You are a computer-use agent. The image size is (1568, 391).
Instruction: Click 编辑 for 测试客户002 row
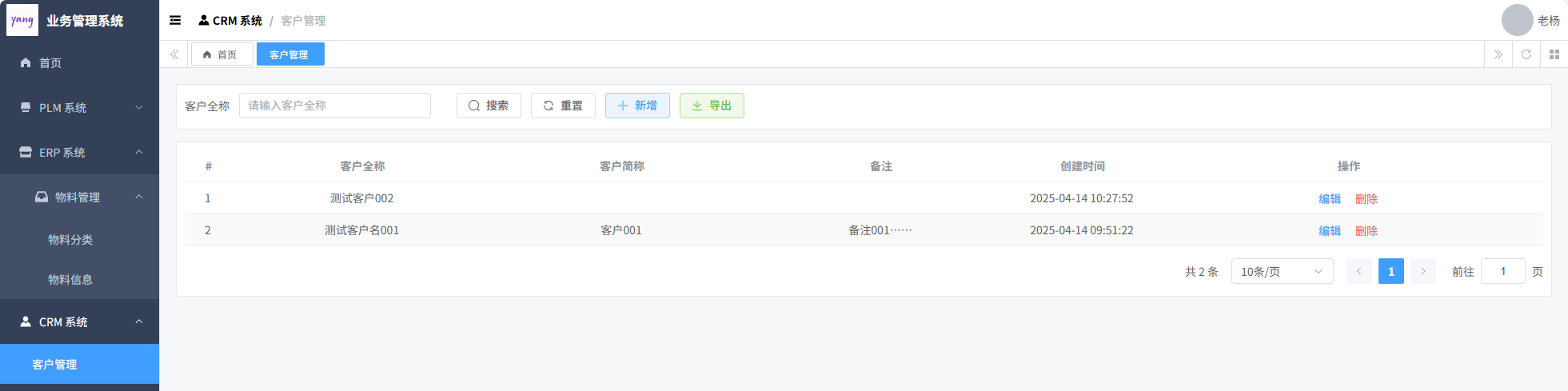click(1329, 198)
